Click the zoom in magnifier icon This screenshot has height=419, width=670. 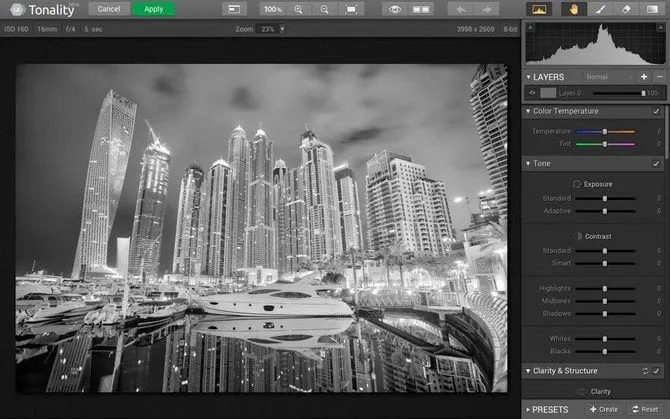coord(298,9)
